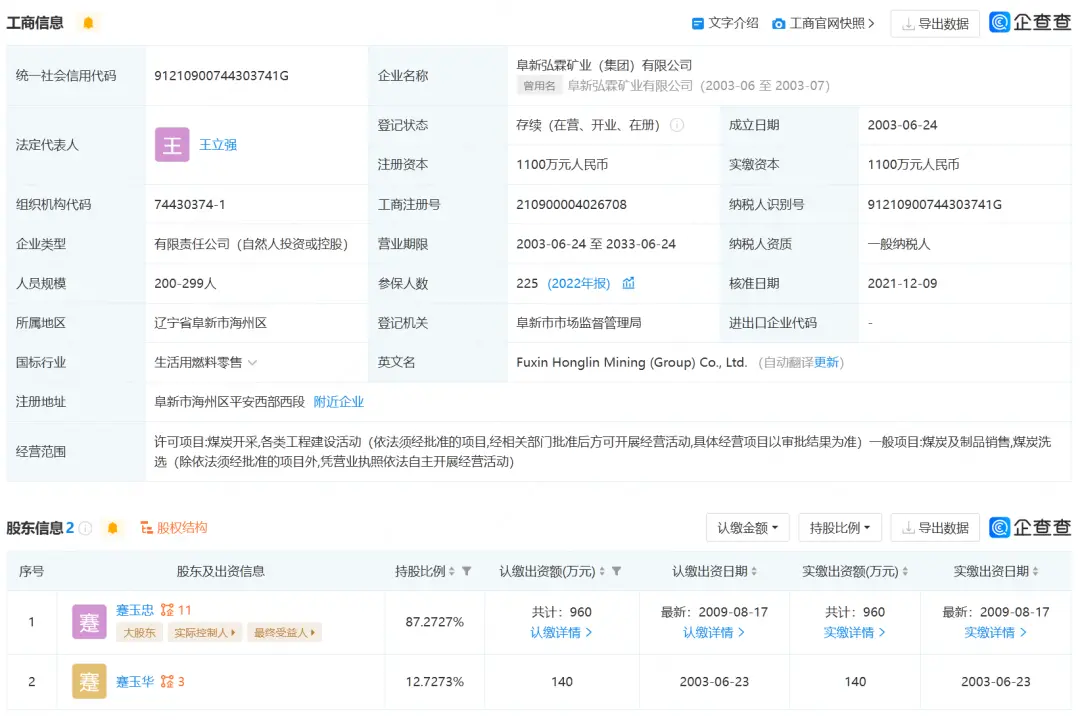Sort by 认缴出资日期 column

753,571
